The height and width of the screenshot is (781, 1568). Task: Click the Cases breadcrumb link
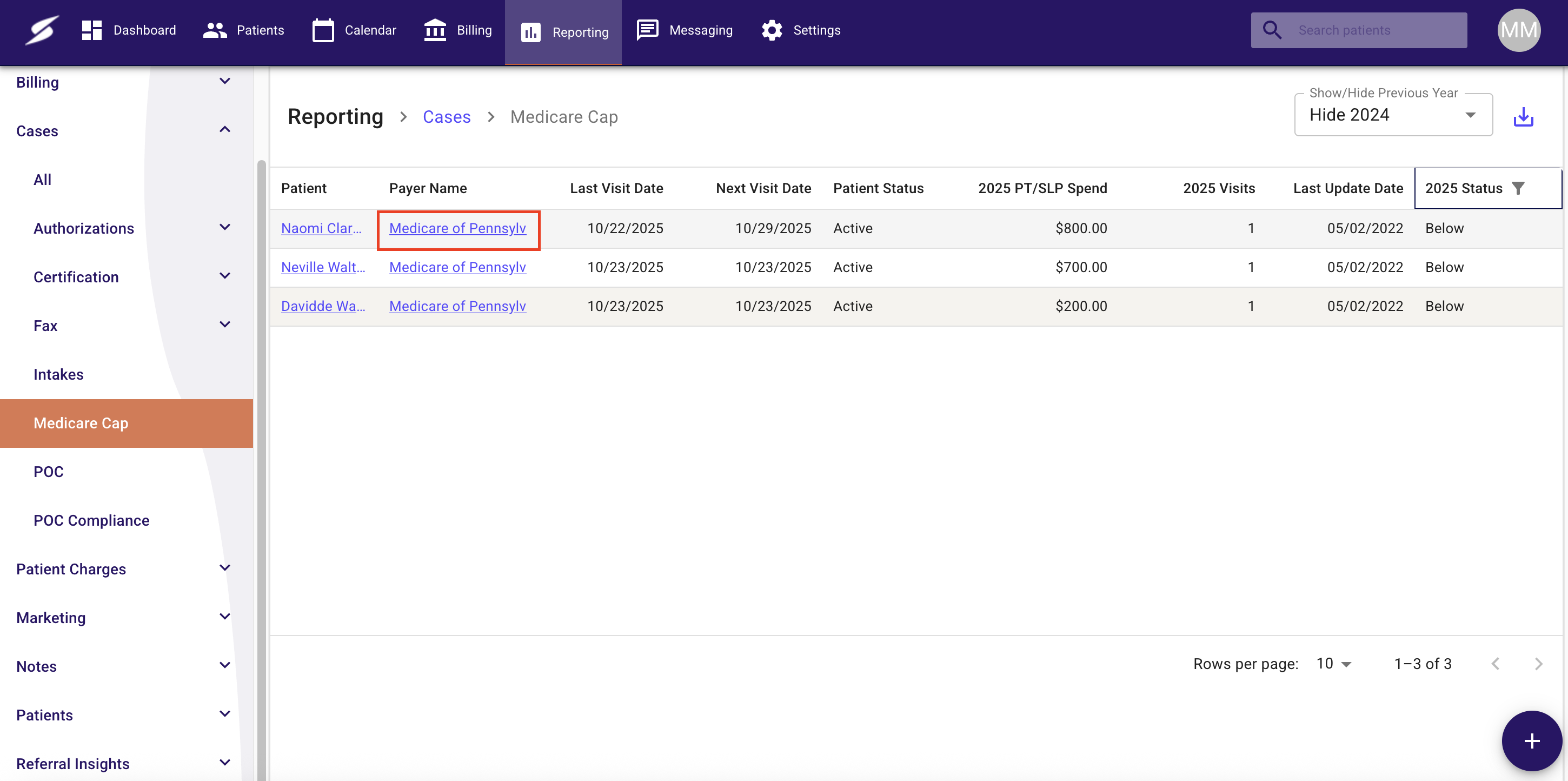(446, 117)
